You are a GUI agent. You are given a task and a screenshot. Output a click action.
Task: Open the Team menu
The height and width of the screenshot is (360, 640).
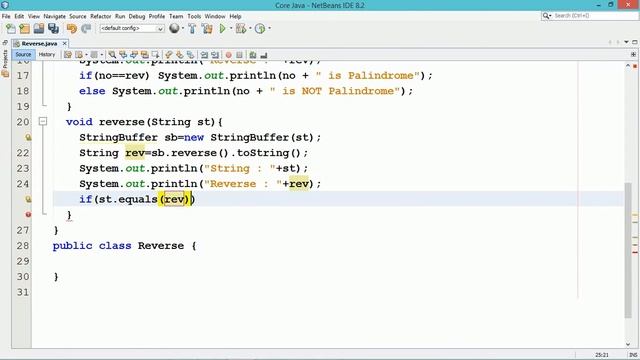[x=176, y=16]
